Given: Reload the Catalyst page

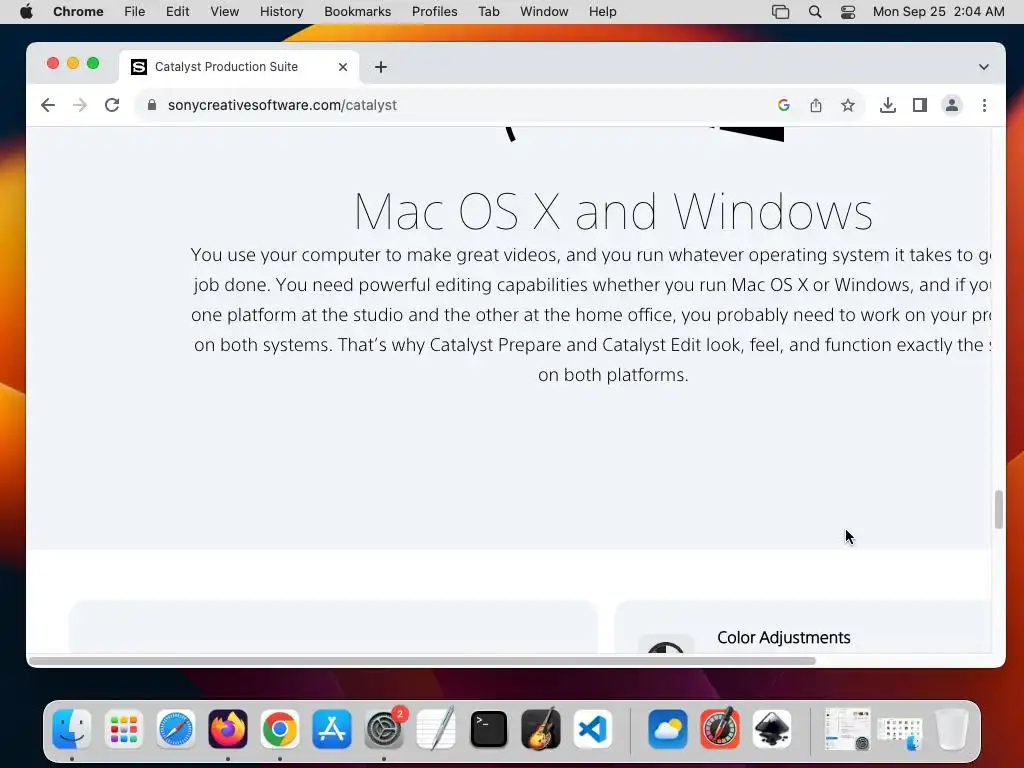Looking at the screenshot, I should pos(112,105).
